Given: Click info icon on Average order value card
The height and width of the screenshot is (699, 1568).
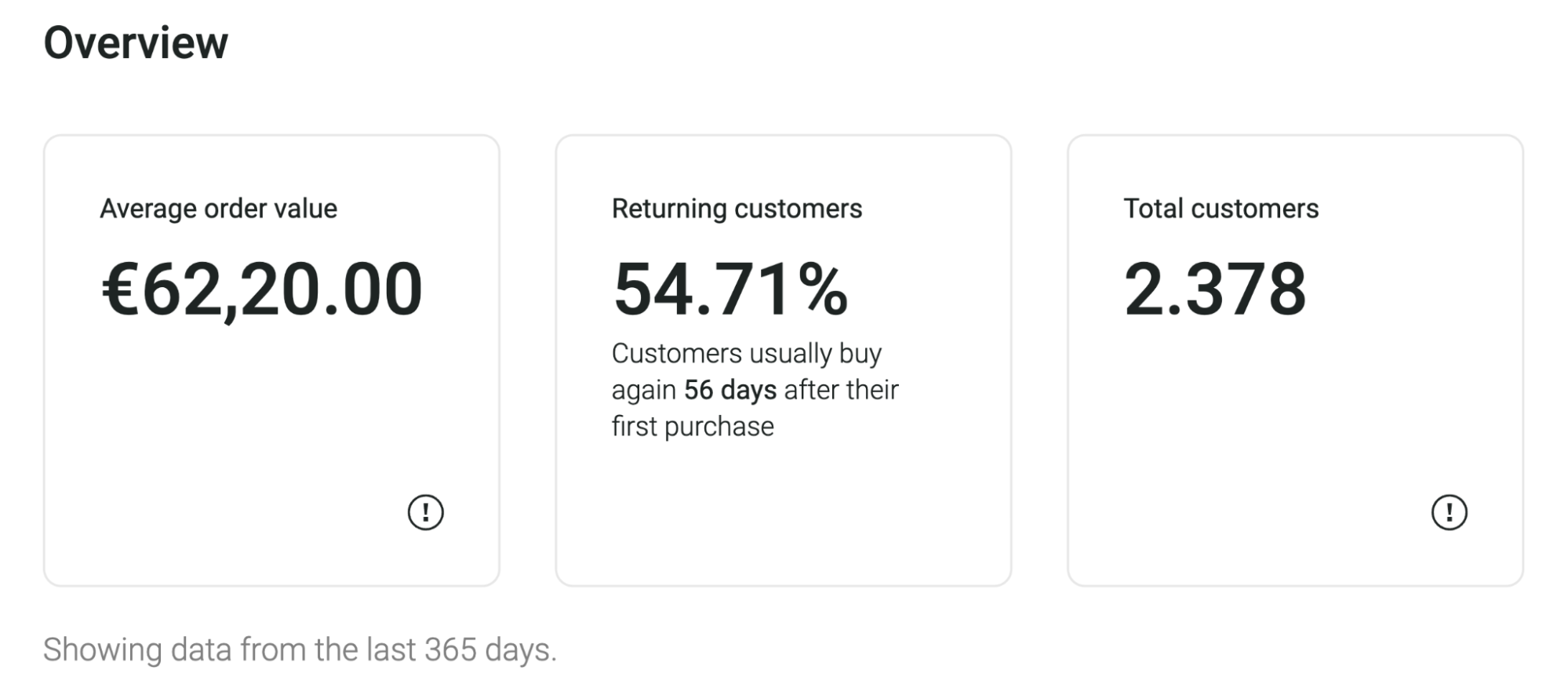Looking at the screenshot, I should [x=425, y=512].
